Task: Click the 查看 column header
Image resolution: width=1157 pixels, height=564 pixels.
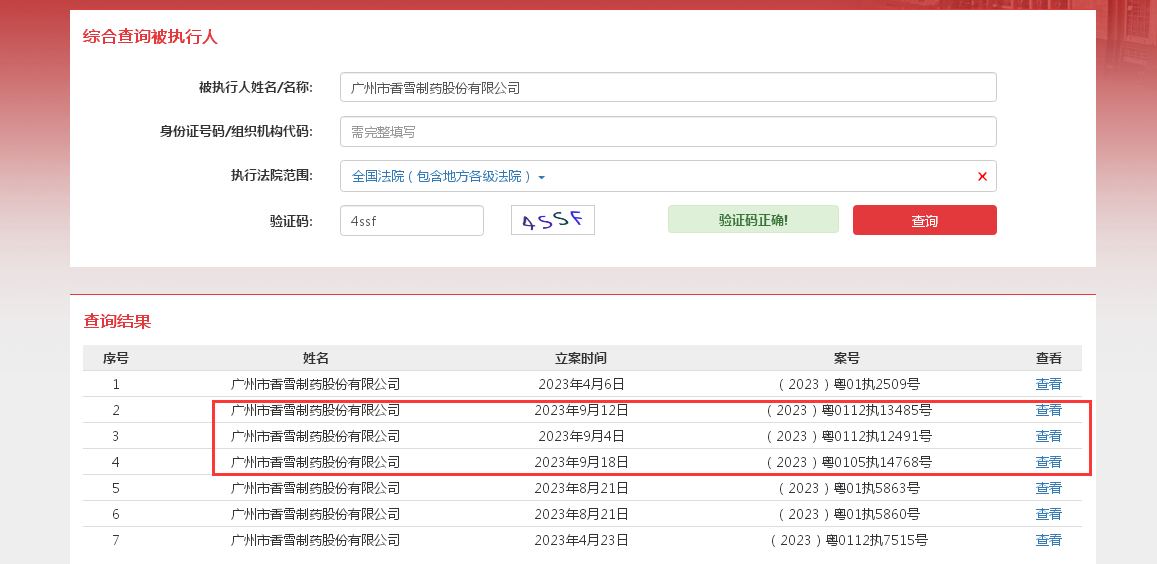Action: [x=1049, y=358]
